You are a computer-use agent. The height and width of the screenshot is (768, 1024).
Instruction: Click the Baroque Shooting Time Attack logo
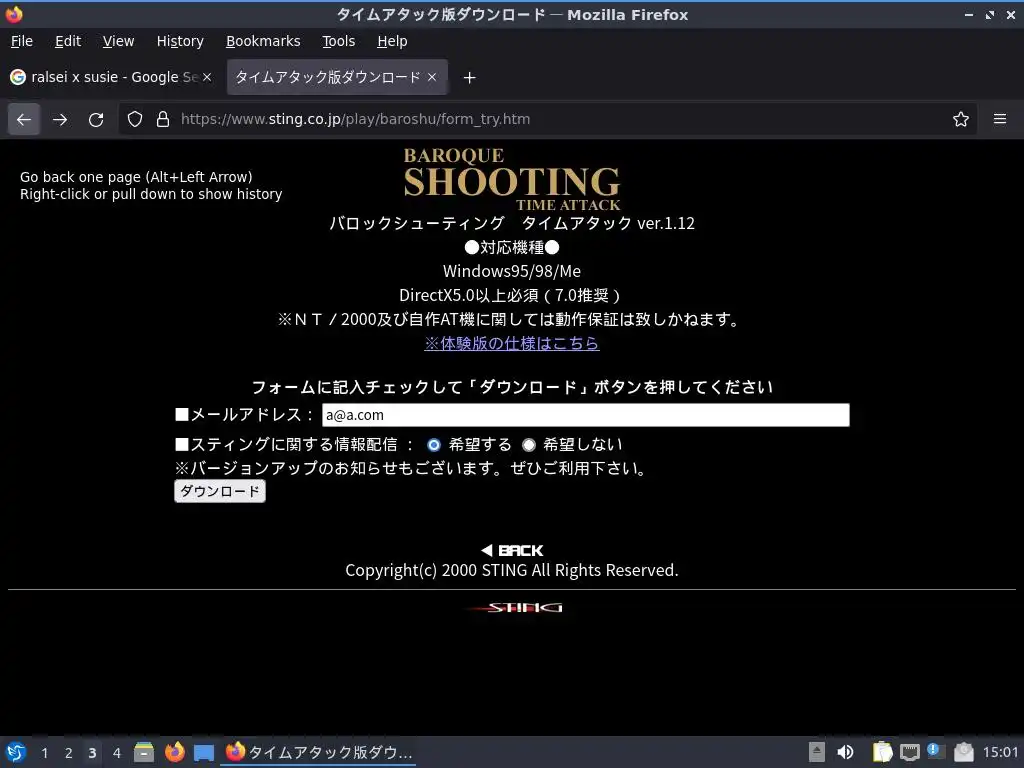pos(512,179)
